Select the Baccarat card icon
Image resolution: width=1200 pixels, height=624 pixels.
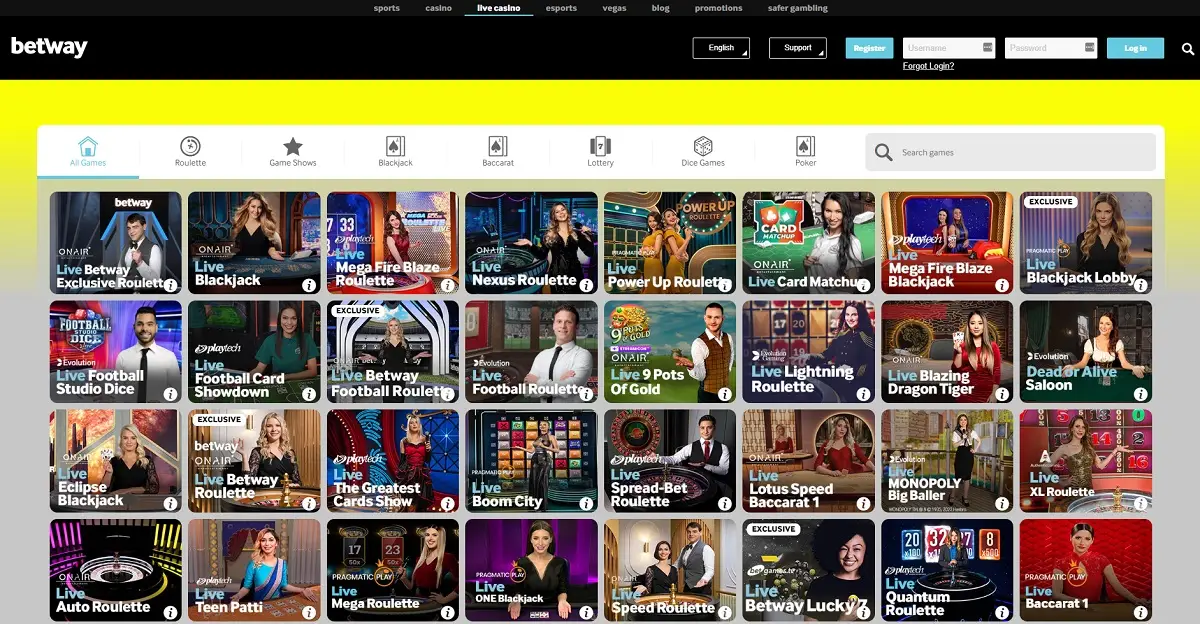pyautogui.click(x=498, y=146)
